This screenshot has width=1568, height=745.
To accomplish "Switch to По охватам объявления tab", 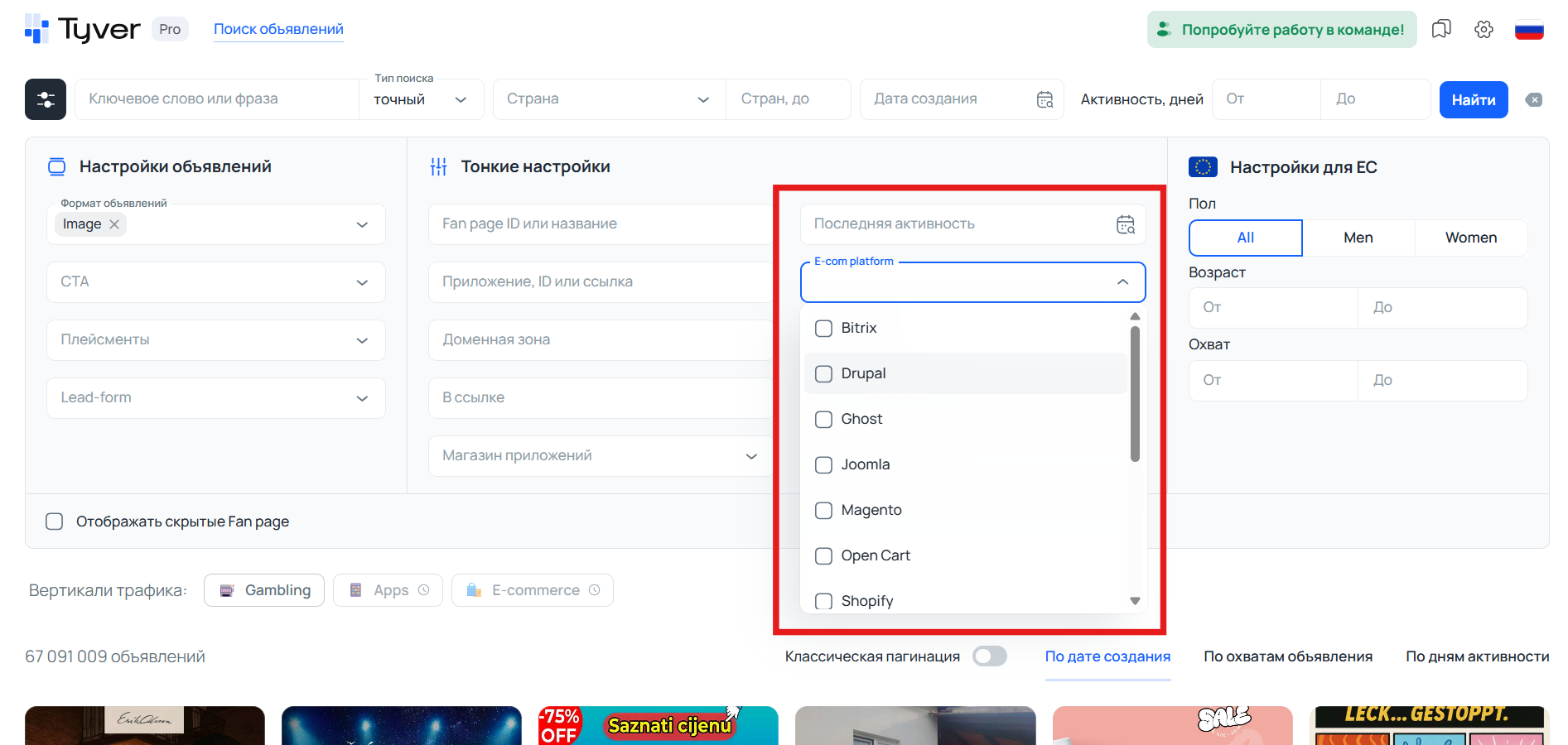I will 1288,656.
